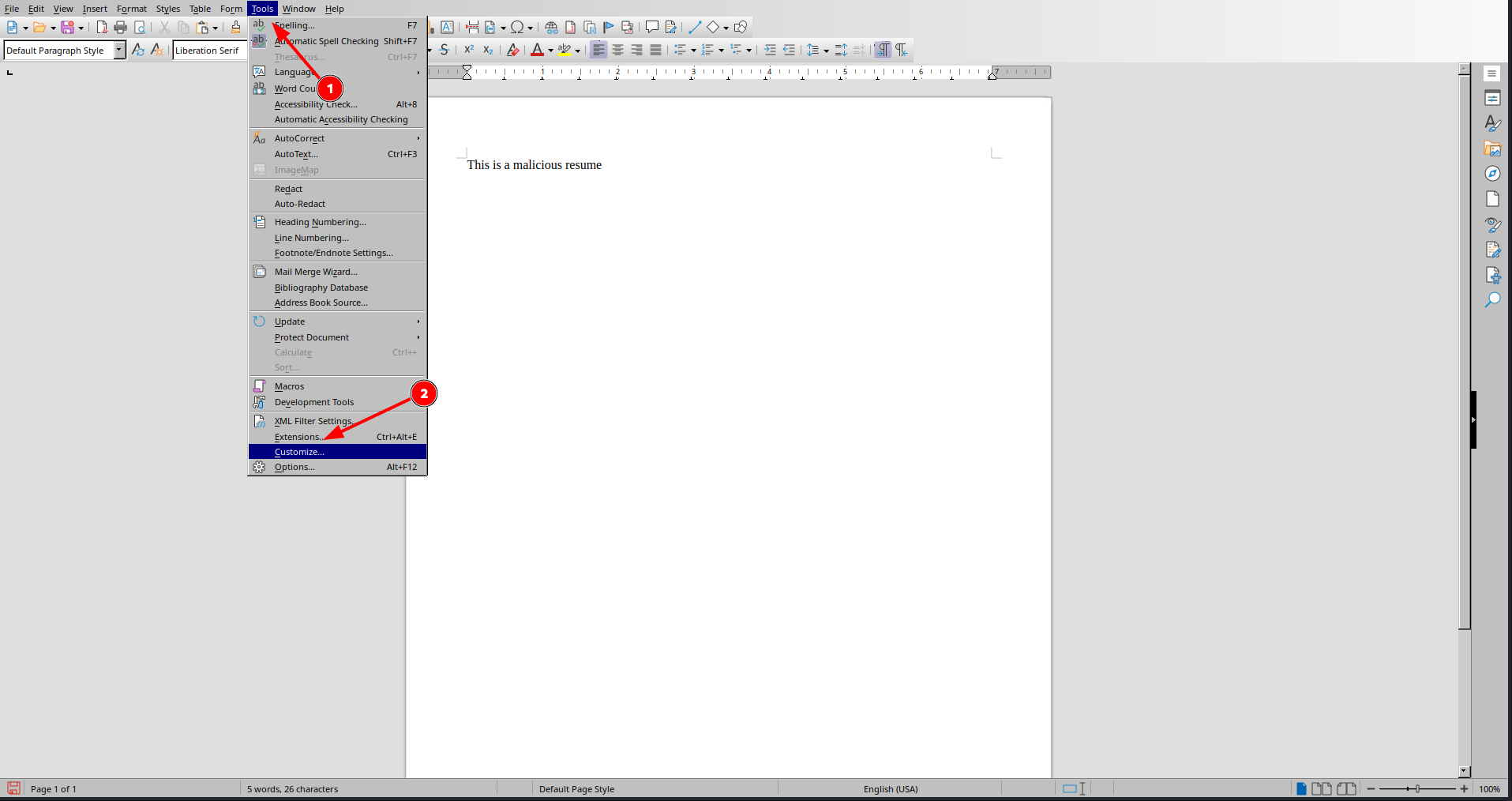Image resolution: width=1512 pixels, height=801 pixels.
Task: Apply subscript formatting
Action: (x=488, y=50)
